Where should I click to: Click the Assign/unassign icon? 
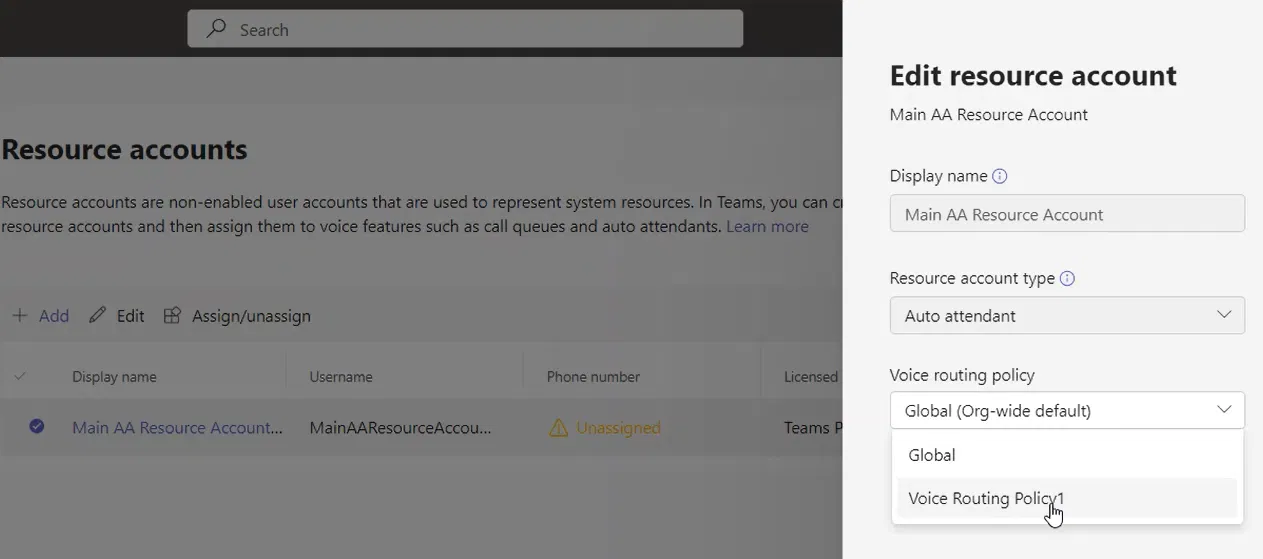(172, 316)
